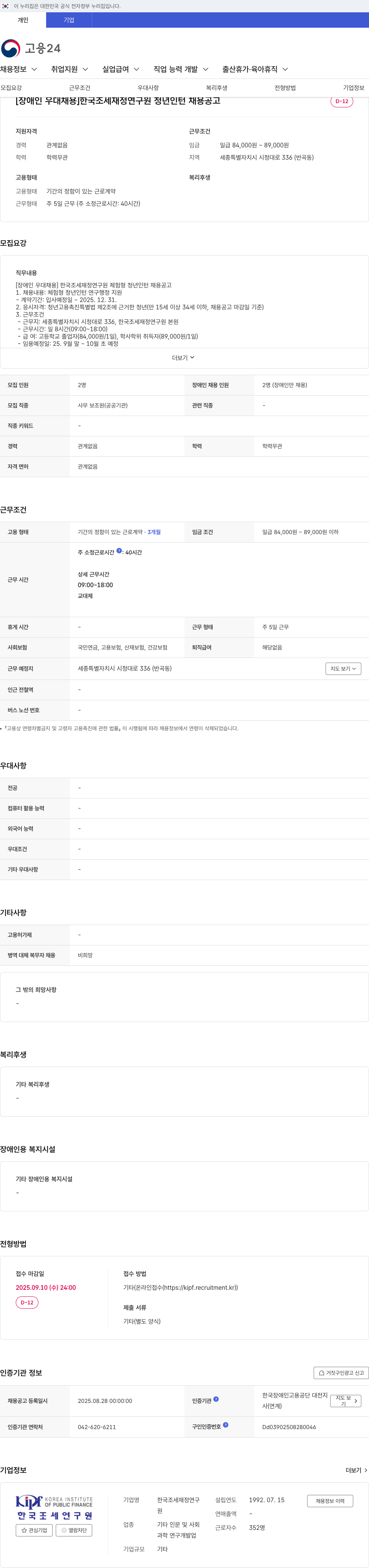Click the 고용24 logo
Screen dimensions: 369x1568
30,48
